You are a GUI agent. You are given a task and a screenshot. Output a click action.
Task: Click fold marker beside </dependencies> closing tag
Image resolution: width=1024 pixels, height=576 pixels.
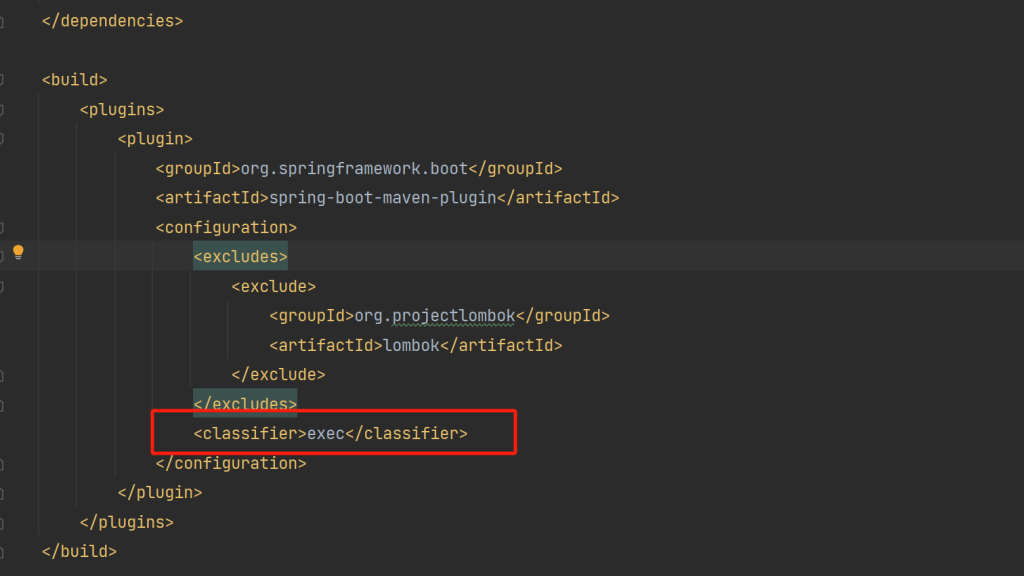click(x=2, y=20)
